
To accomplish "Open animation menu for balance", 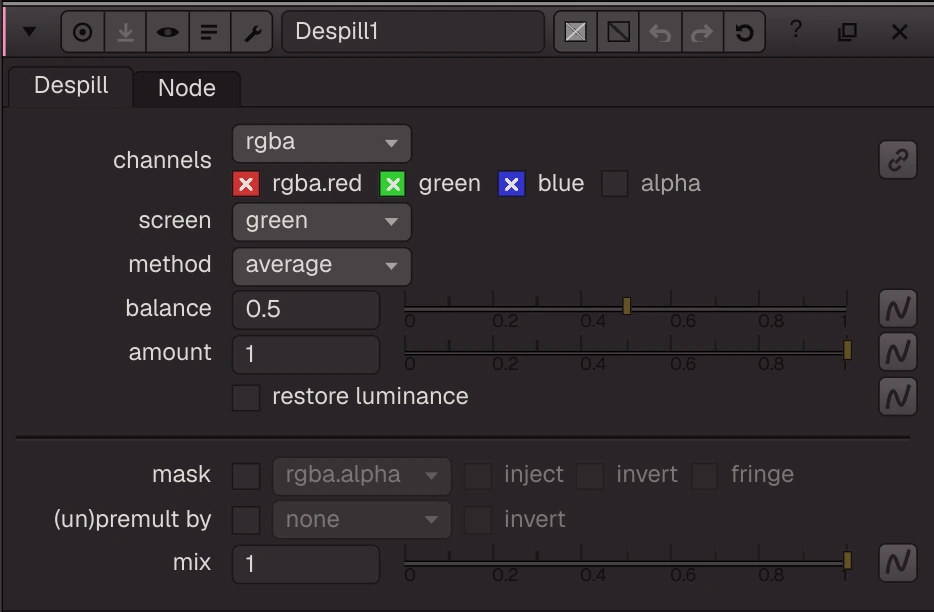I will (898, 309).
